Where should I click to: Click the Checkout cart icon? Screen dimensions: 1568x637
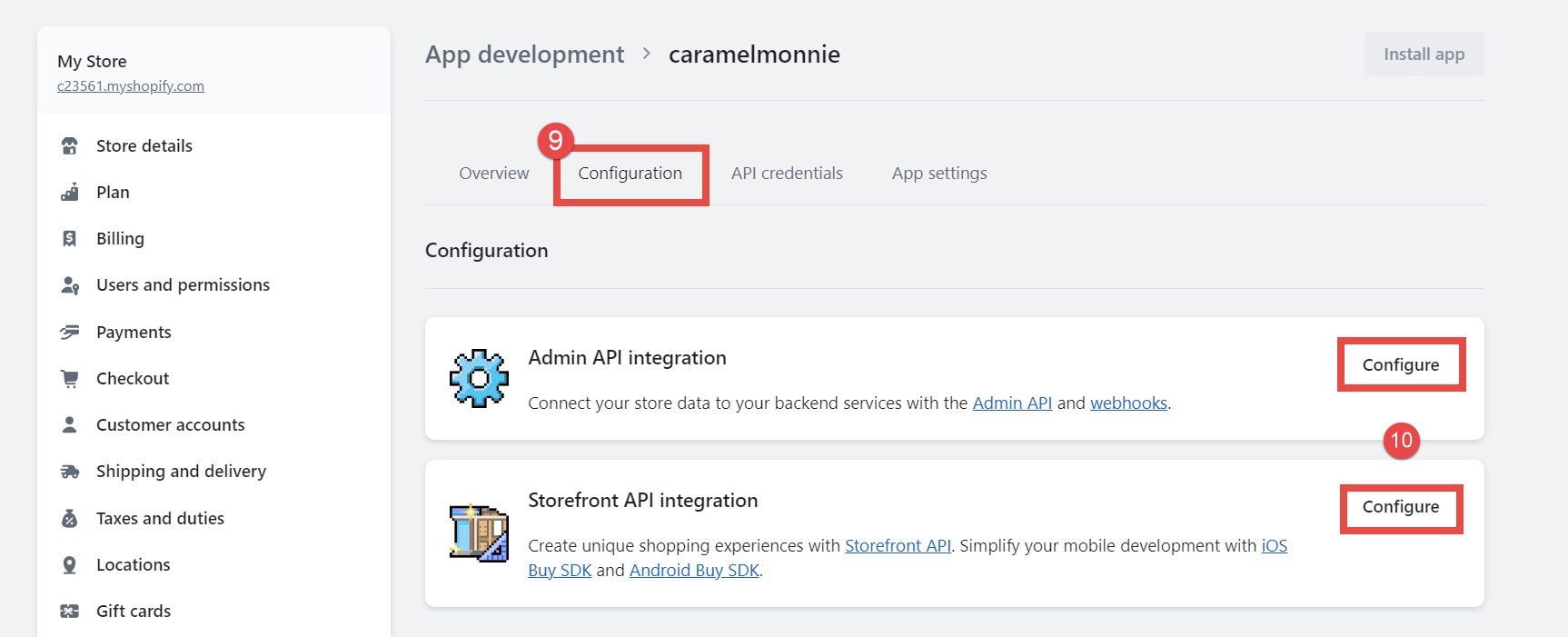[69, 378]
